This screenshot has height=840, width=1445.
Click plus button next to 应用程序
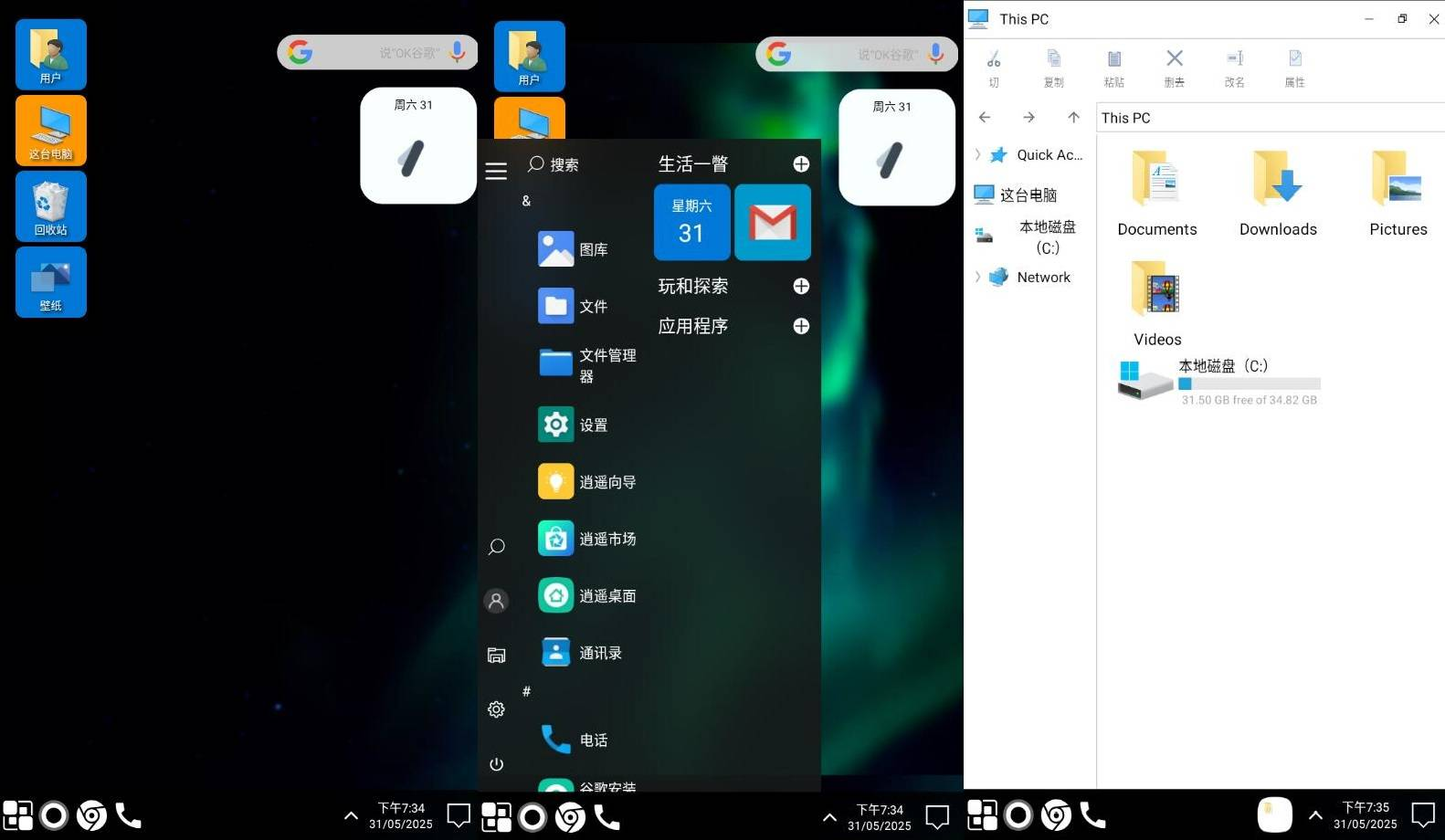pos(801,326)
